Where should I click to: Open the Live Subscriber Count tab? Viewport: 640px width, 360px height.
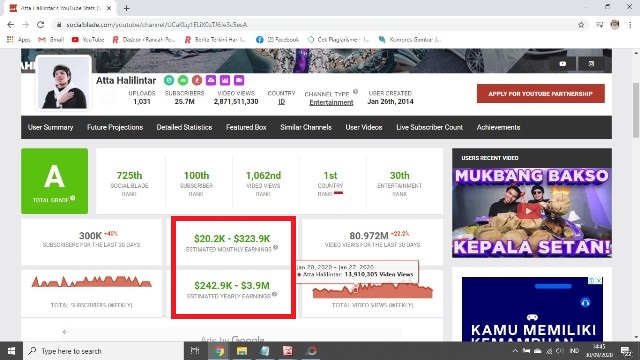pyautogui.click(x=429, y=127)
